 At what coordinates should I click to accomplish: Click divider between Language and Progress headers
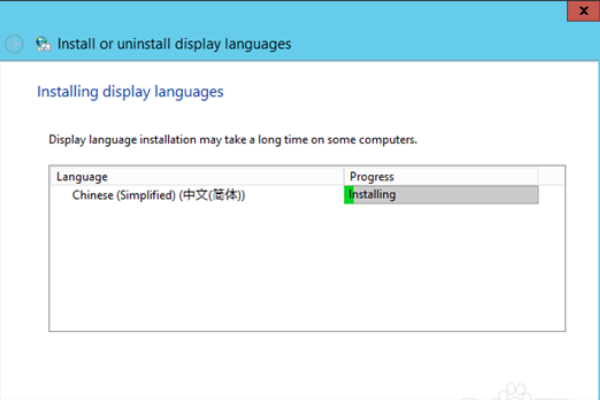pos(344,177)
